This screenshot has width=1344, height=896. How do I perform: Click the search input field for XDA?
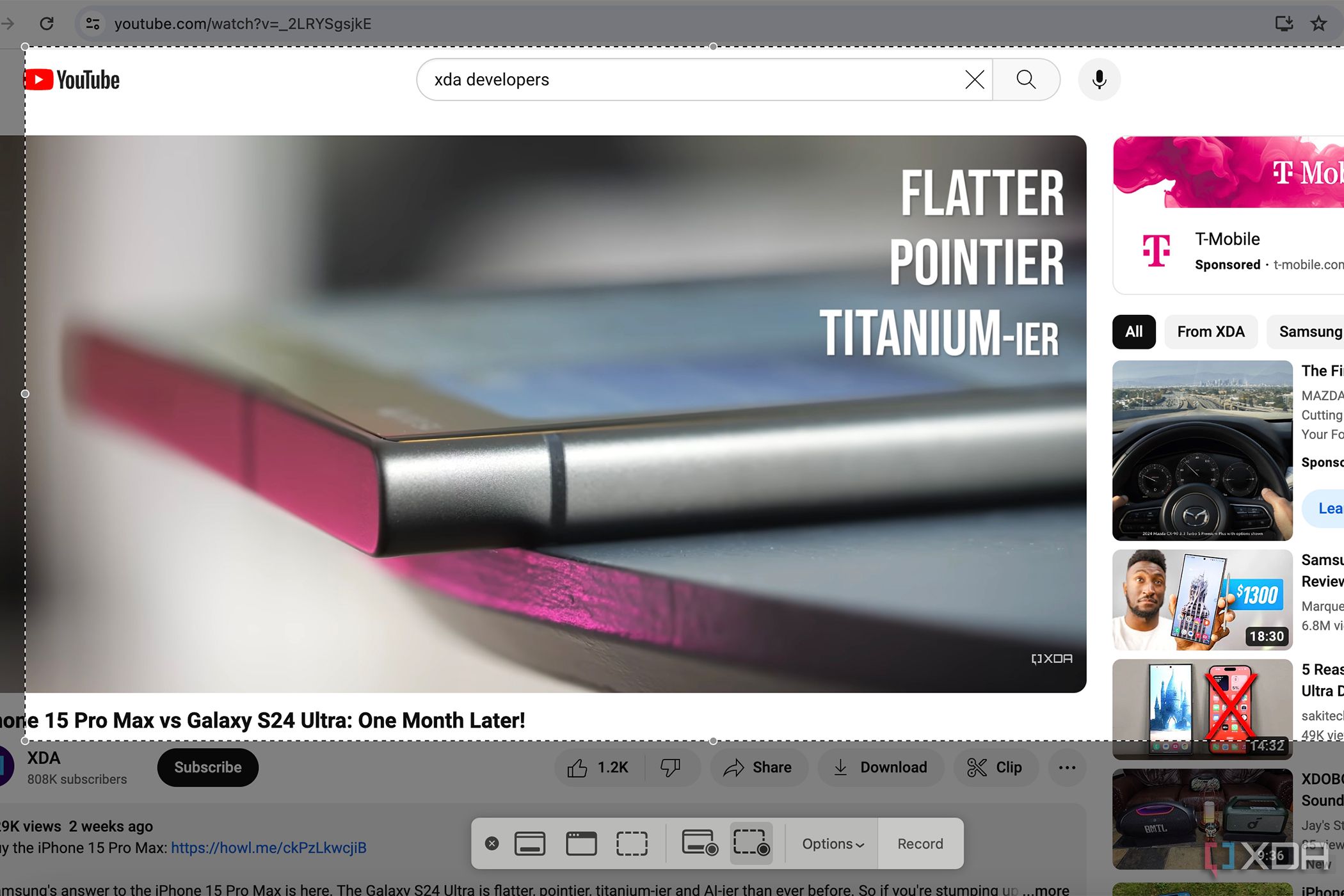tap(693, 79)
